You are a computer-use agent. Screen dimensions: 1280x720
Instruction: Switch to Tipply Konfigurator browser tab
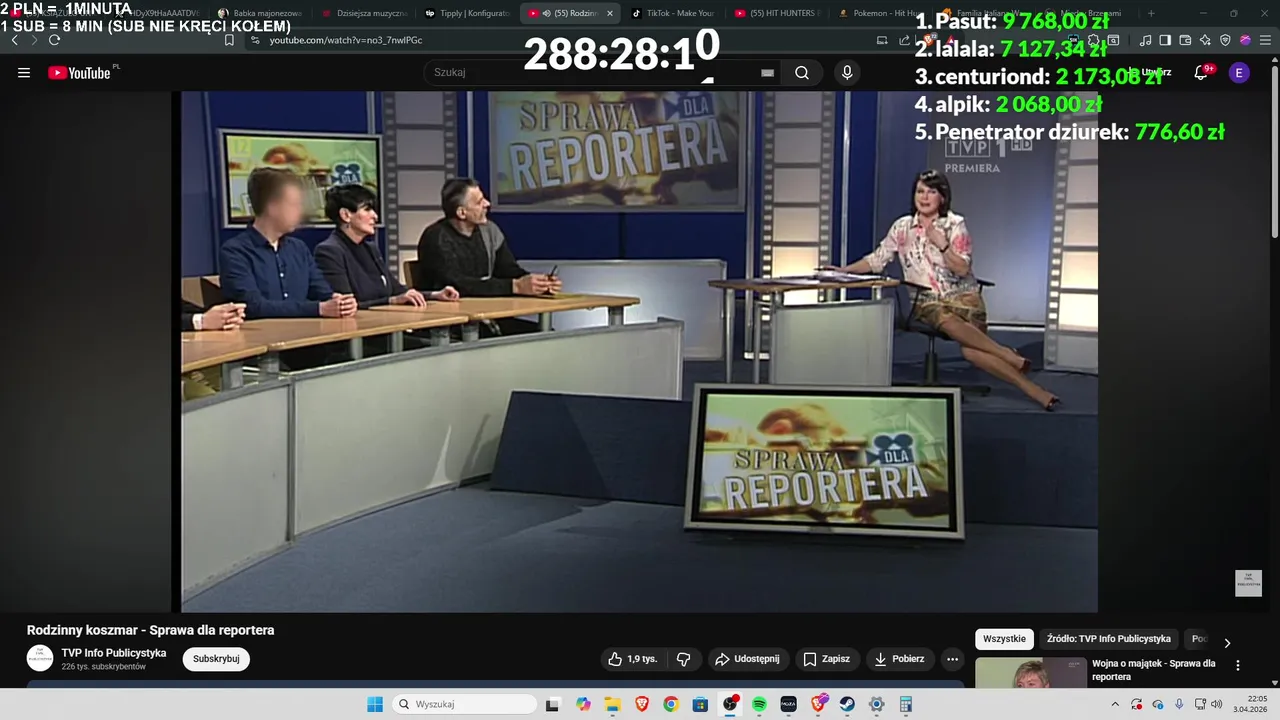468,13
